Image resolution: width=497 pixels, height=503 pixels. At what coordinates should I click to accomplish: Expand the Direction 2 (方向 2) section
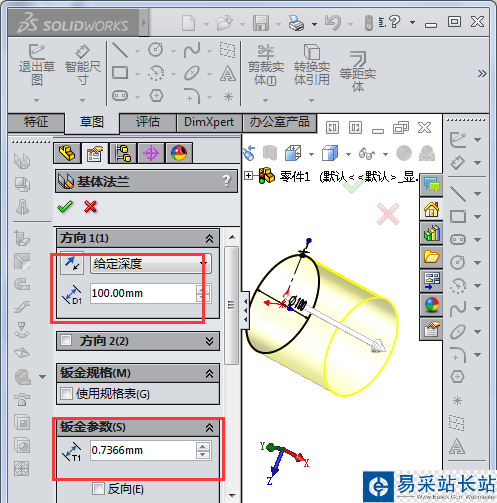point(209,341)
